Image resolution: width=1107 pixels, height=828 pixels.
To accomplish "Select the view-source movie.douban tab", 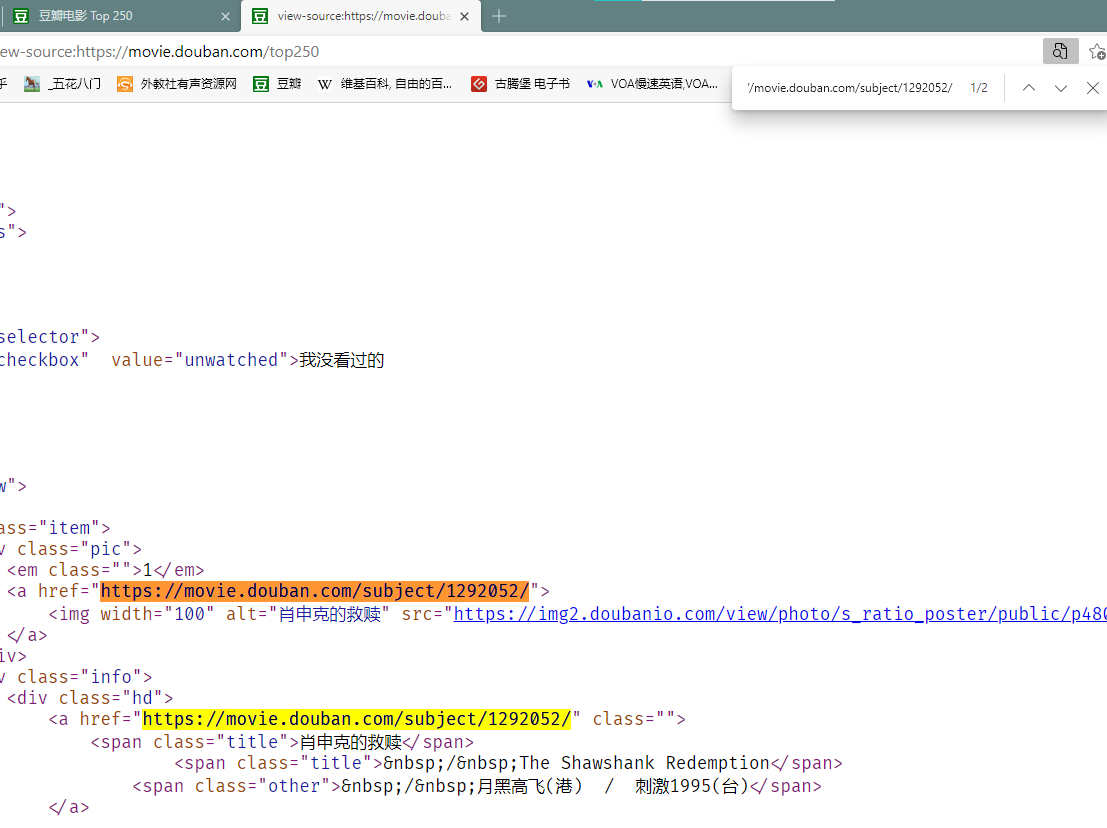I will pyautogui.click(x=361, y=16).
